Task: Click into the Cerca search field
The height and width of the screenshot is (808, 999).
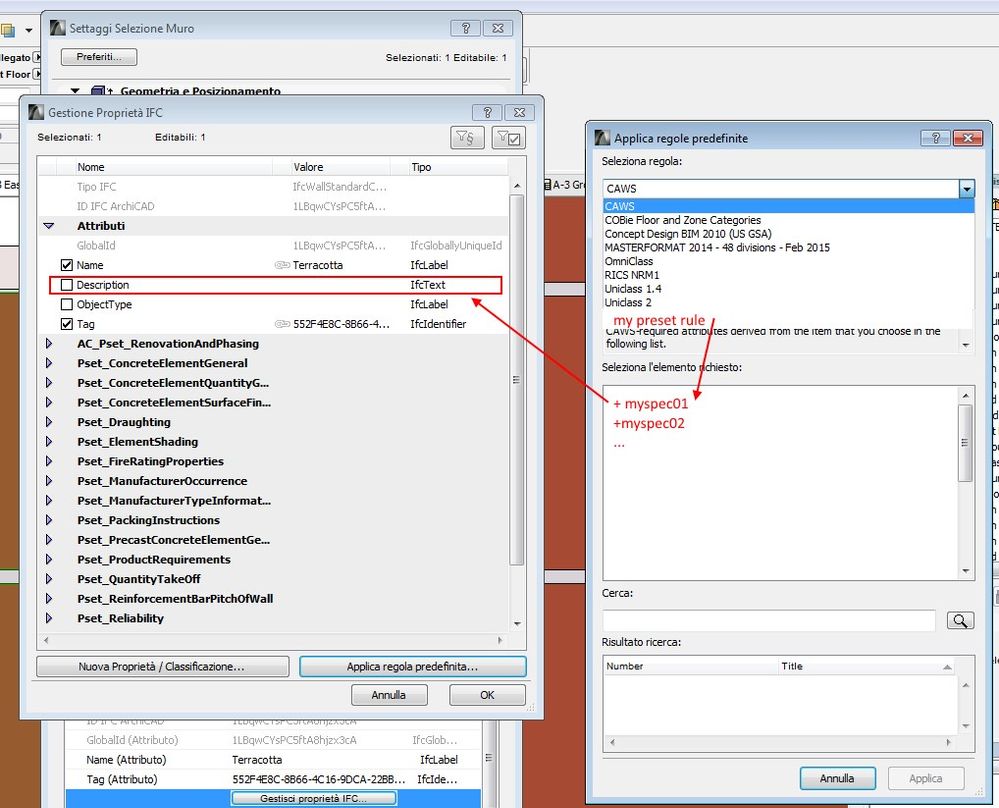Action: (768, 620)
